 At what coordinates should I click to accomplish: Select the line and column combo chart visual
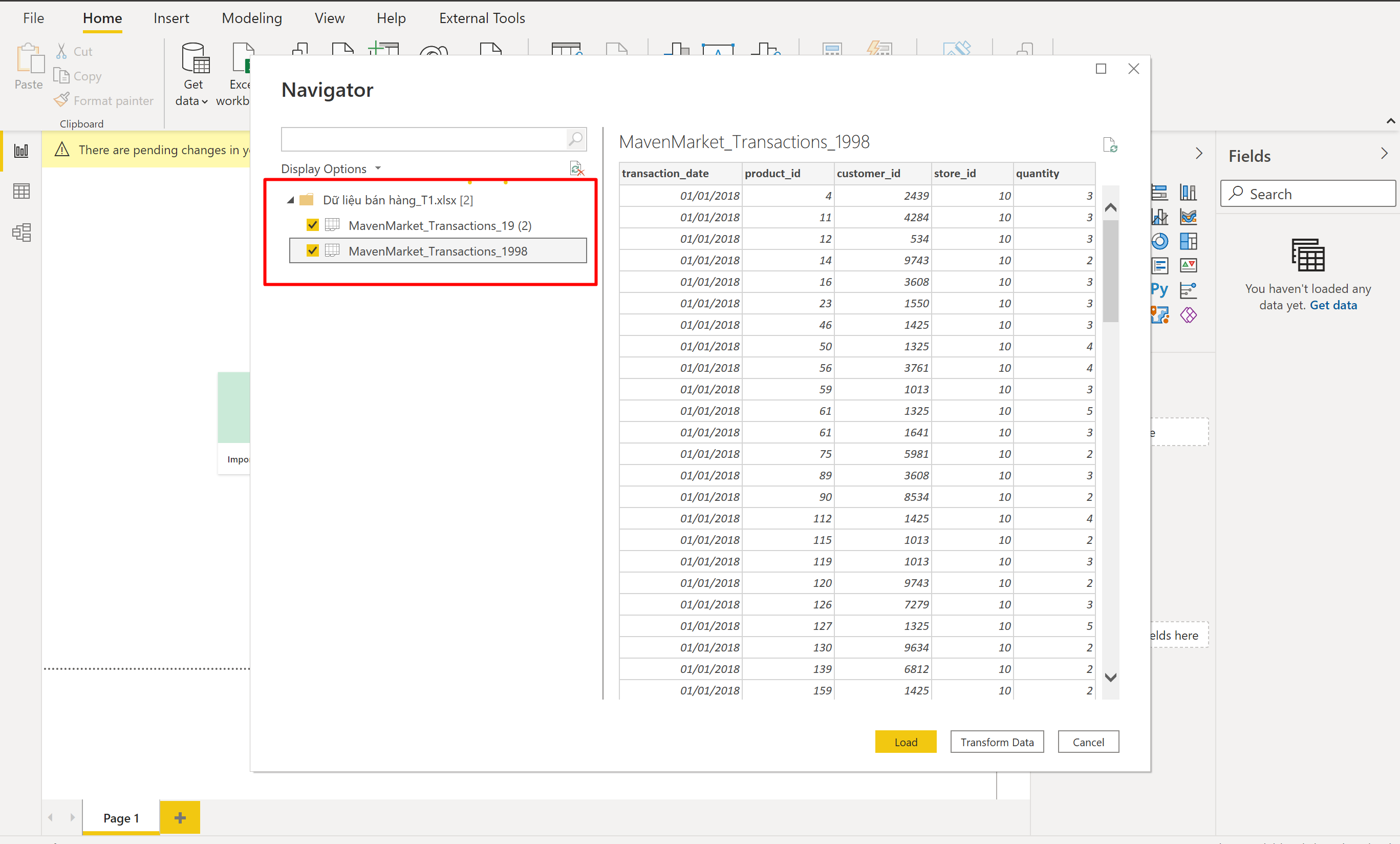pos(1159,217)
